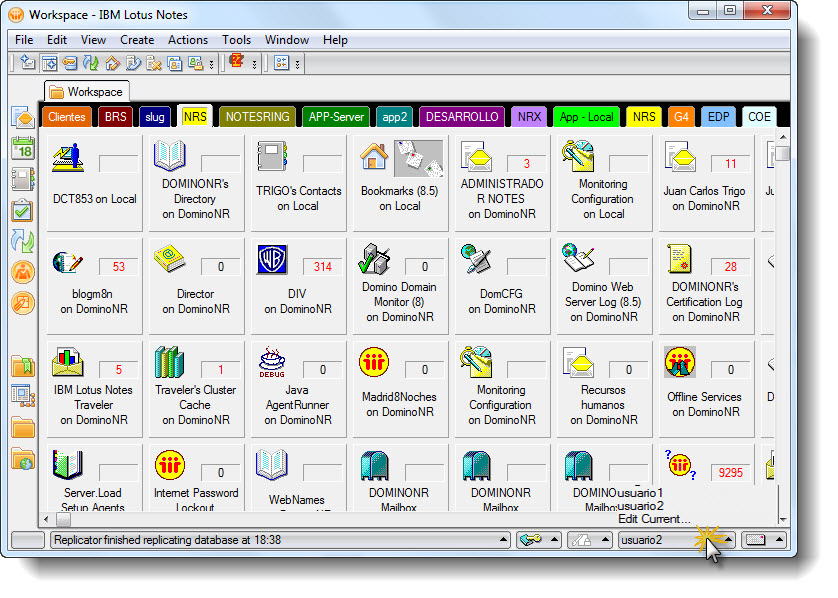
Task: Open the Domino Domain Monitor database
Action: pos(374,260)
